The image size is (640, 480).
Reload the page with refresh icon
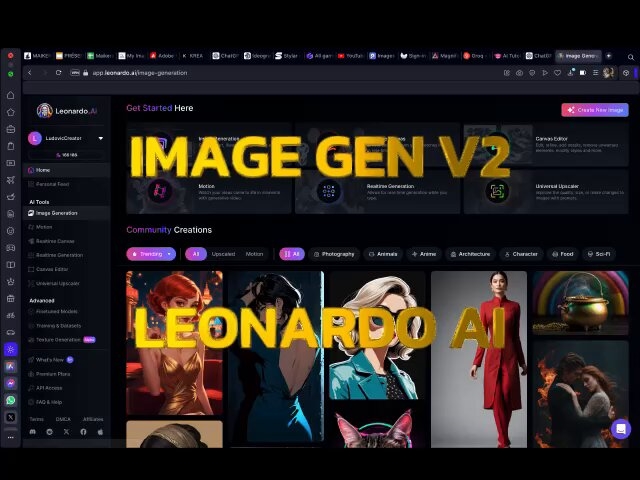(58, 73)
